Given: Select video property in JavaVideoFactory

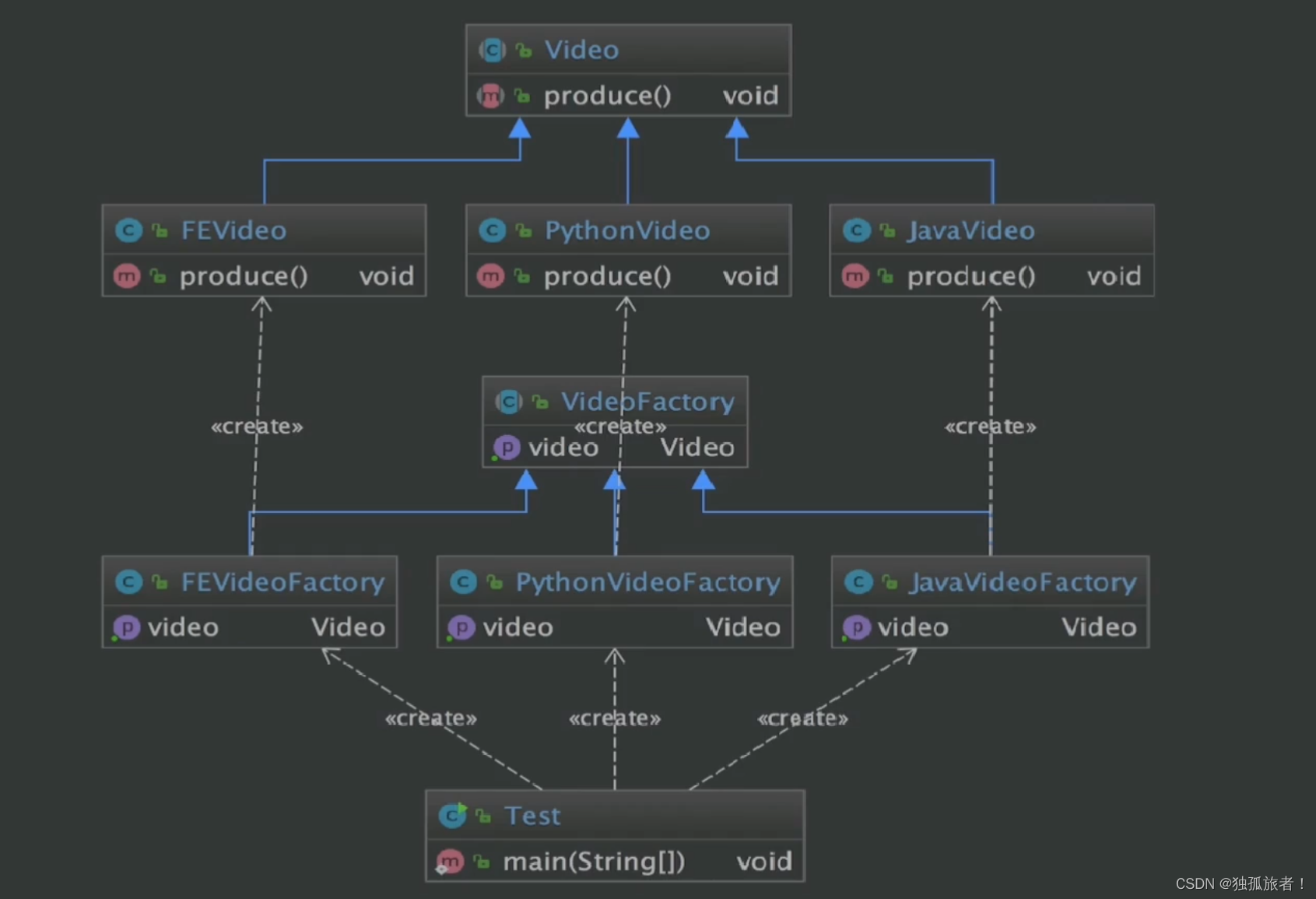Looking at the screenshot, I should (x=913, y=627).
